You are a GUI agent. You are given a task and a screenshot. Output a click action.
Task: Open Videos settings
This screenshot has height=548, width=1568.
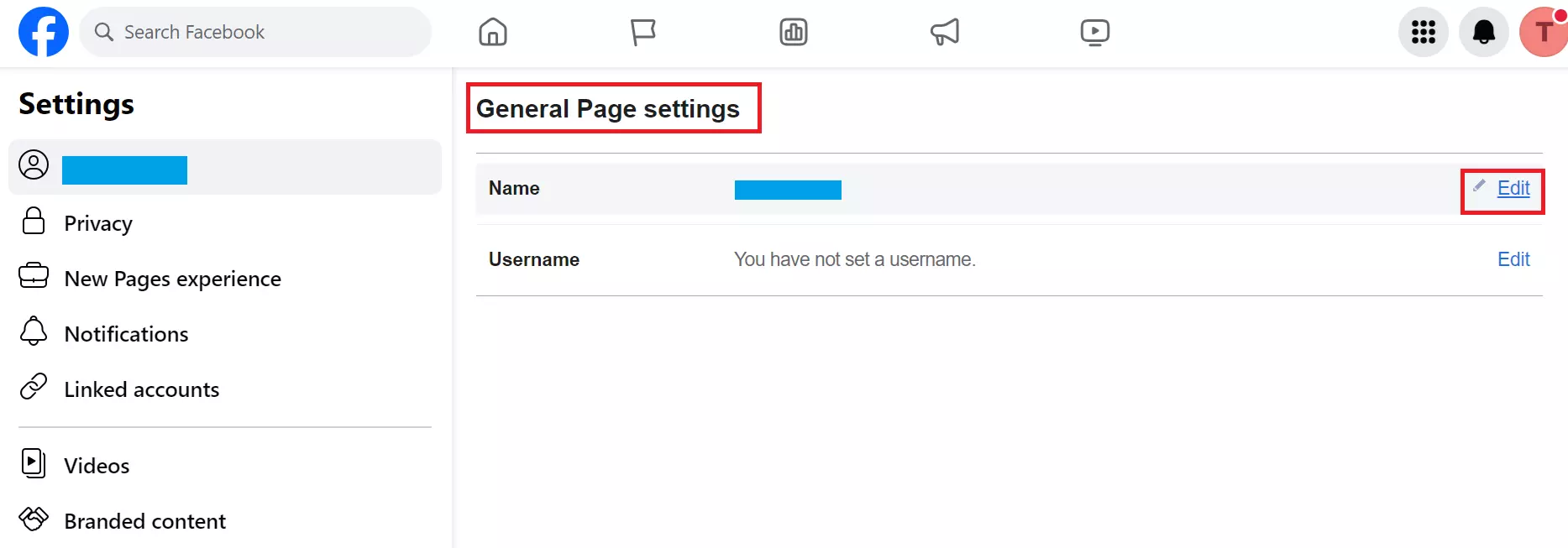point(97,466)
